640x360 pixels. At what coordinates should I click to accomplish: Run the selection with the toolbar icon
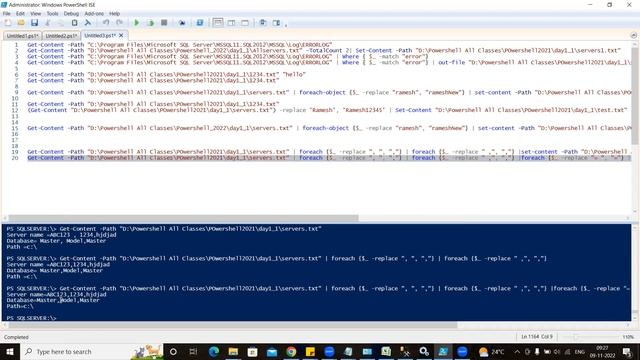click(x=150, y=23)
